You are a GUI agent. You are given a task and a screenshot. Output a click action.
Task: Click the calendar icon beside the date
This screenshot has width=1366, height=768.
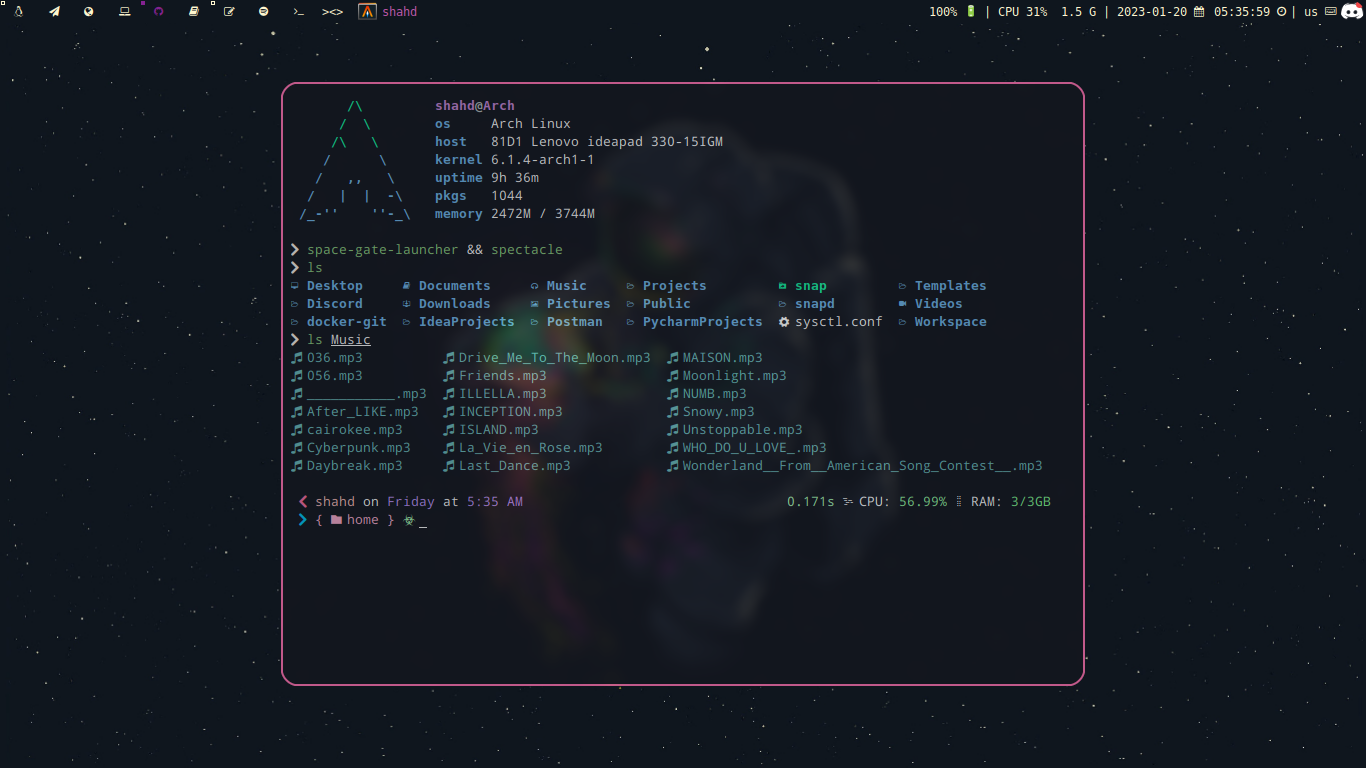pos(1199,12)
